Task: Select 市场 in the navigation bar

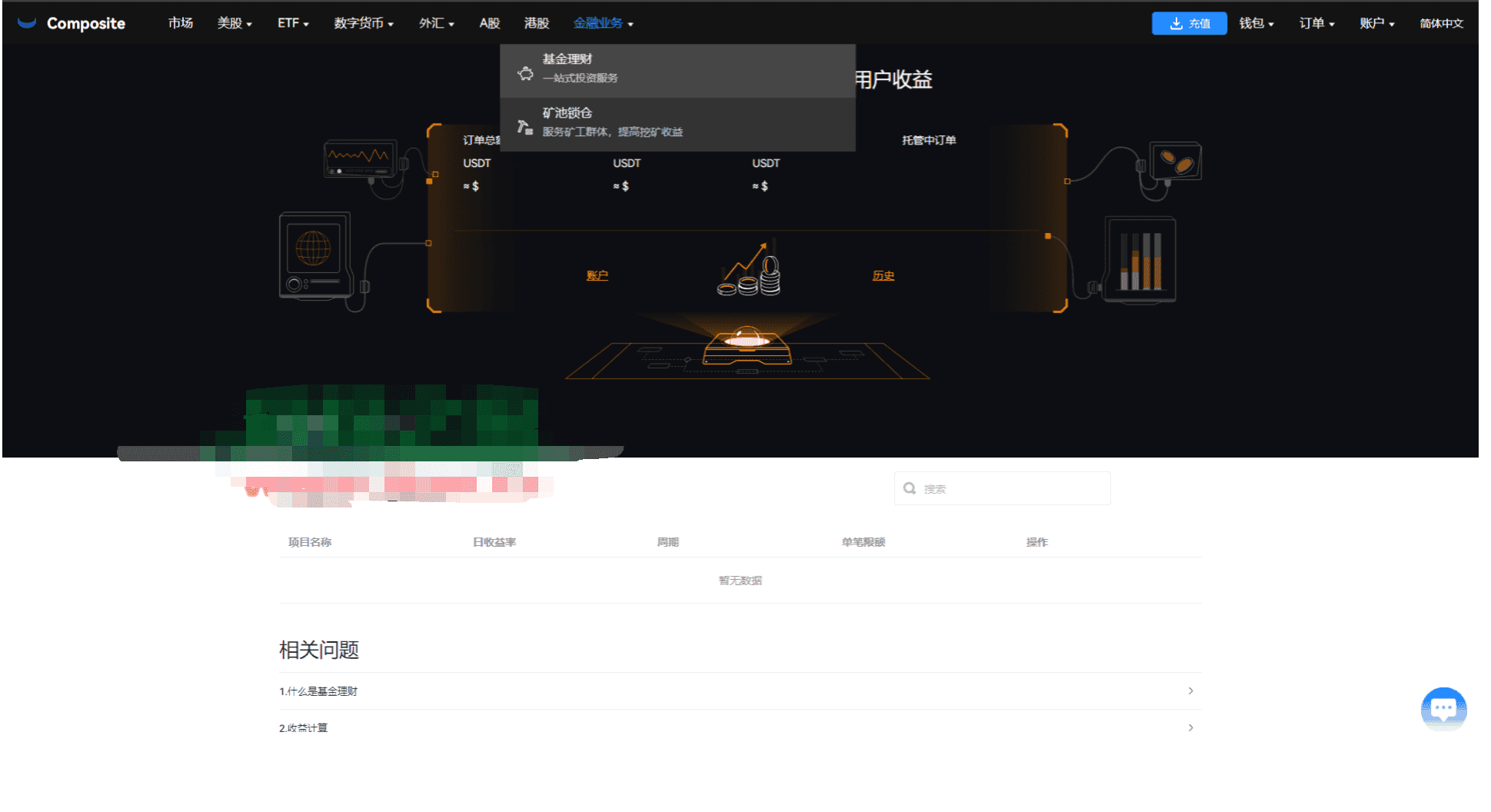Action: pyautogui.click(x=181, y=24)
